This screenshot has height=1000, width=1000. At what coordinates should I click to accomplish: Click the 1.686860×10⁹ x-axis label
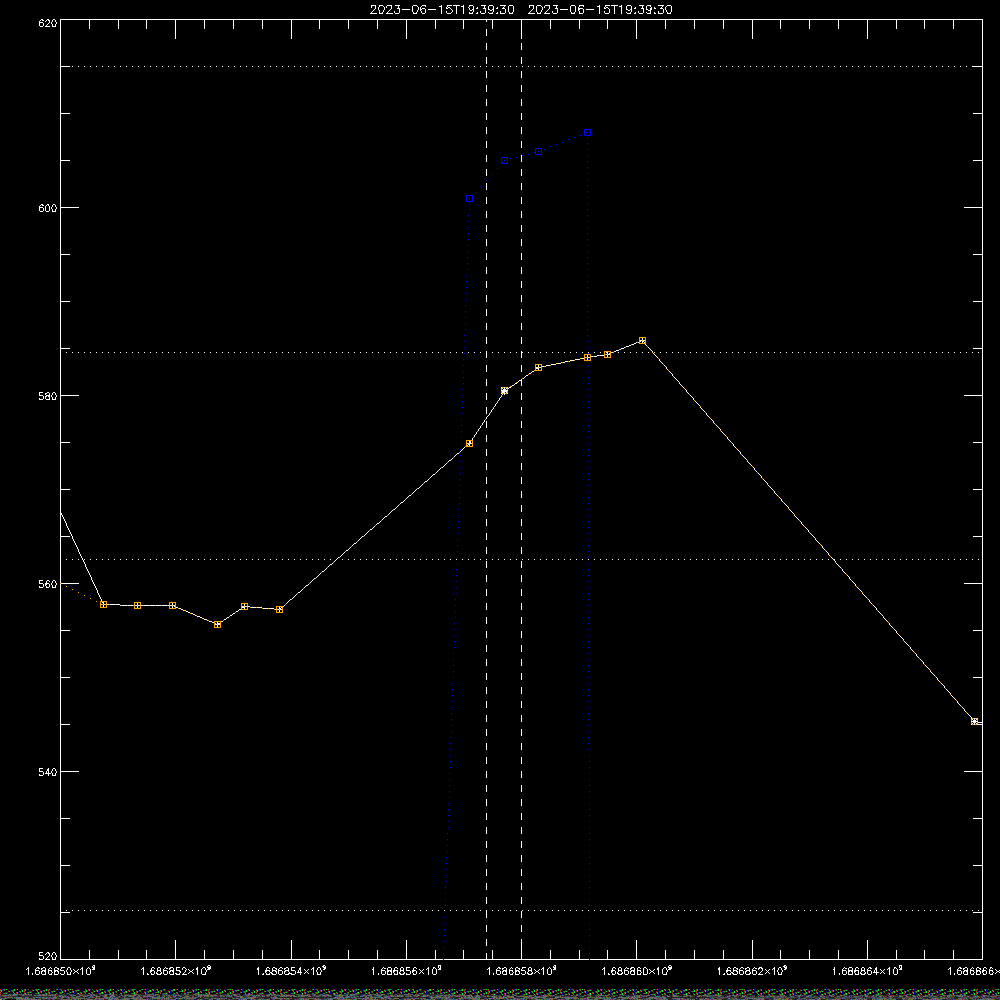pos(637,971)
